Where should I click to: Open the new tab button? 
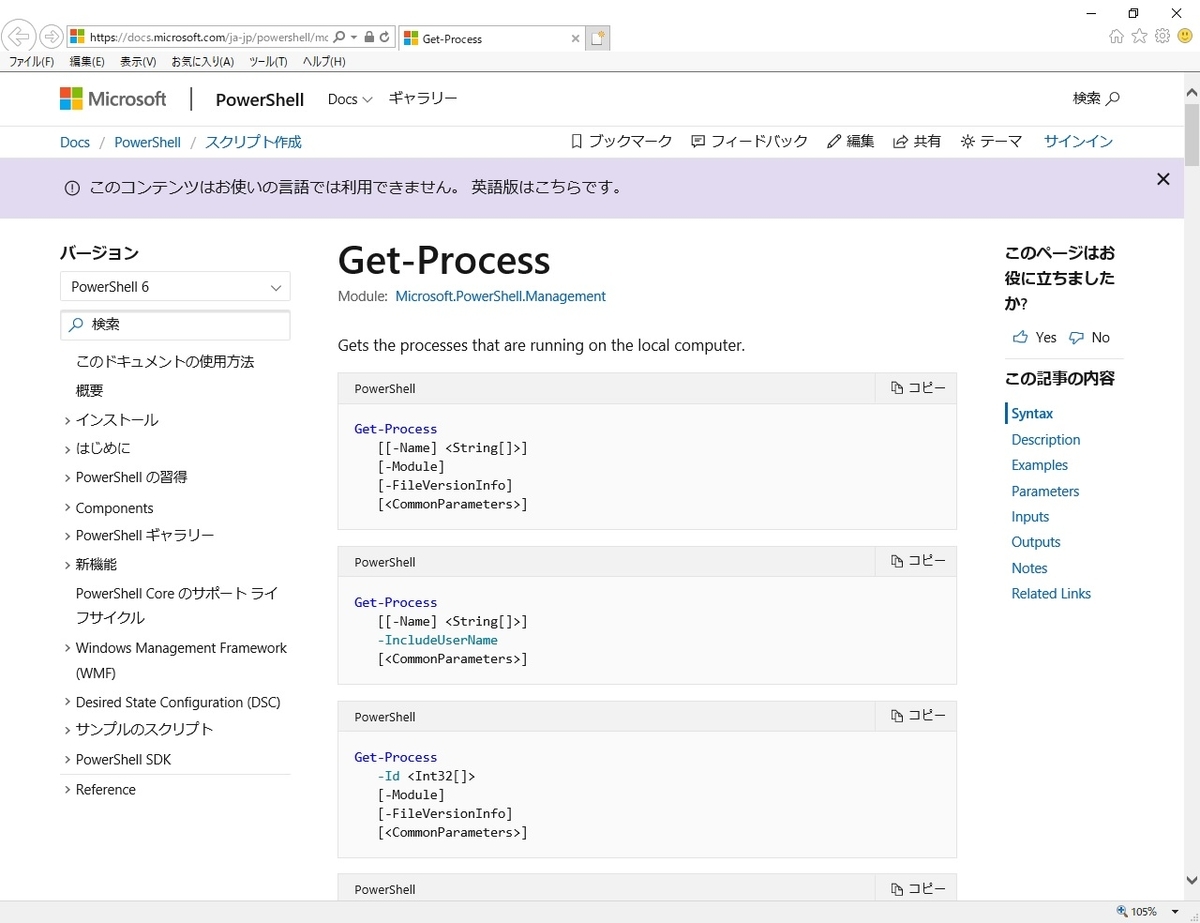point(597,39)
